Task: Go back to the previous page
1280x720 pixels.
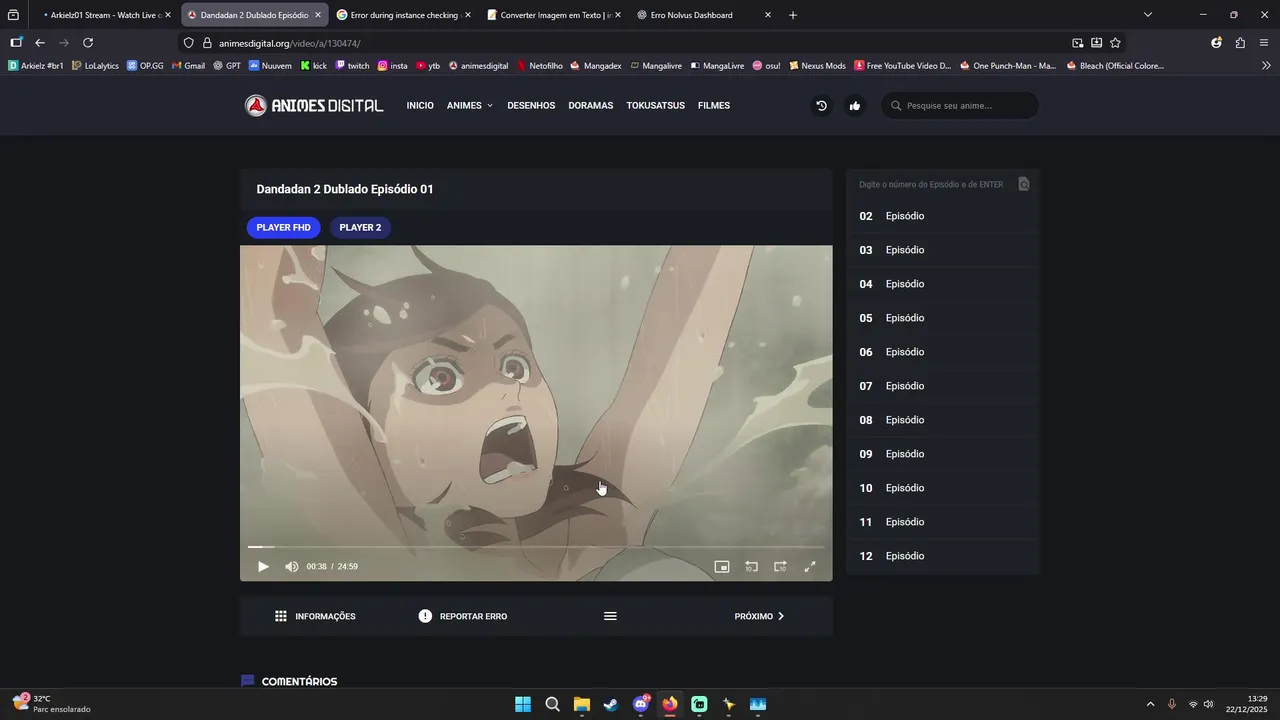Action: 40,43
